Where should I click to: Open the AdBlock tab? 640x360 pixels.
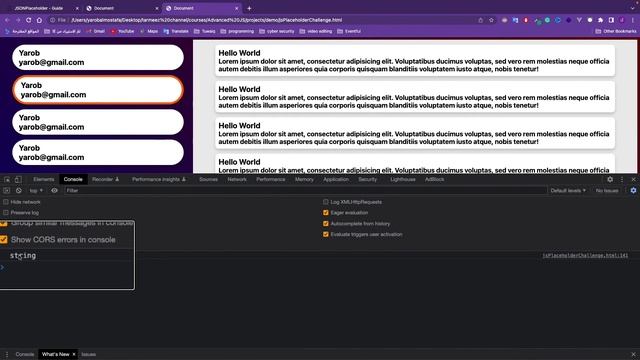tap(434, 179)
